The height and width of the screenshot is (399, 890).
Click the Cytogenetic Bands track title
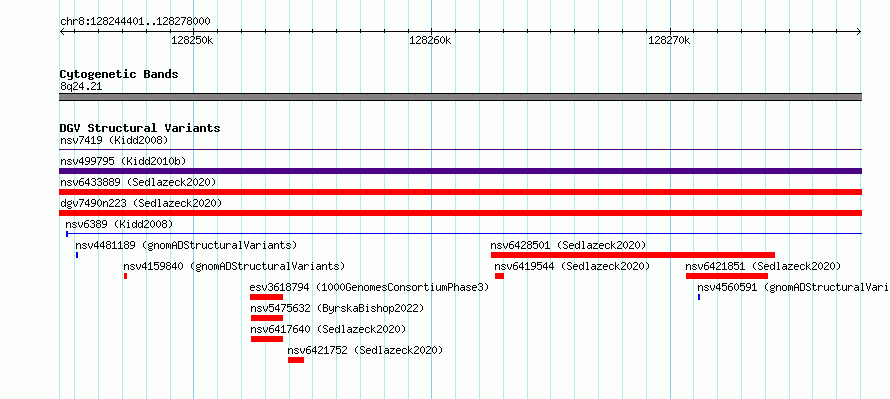coord(119,74)
